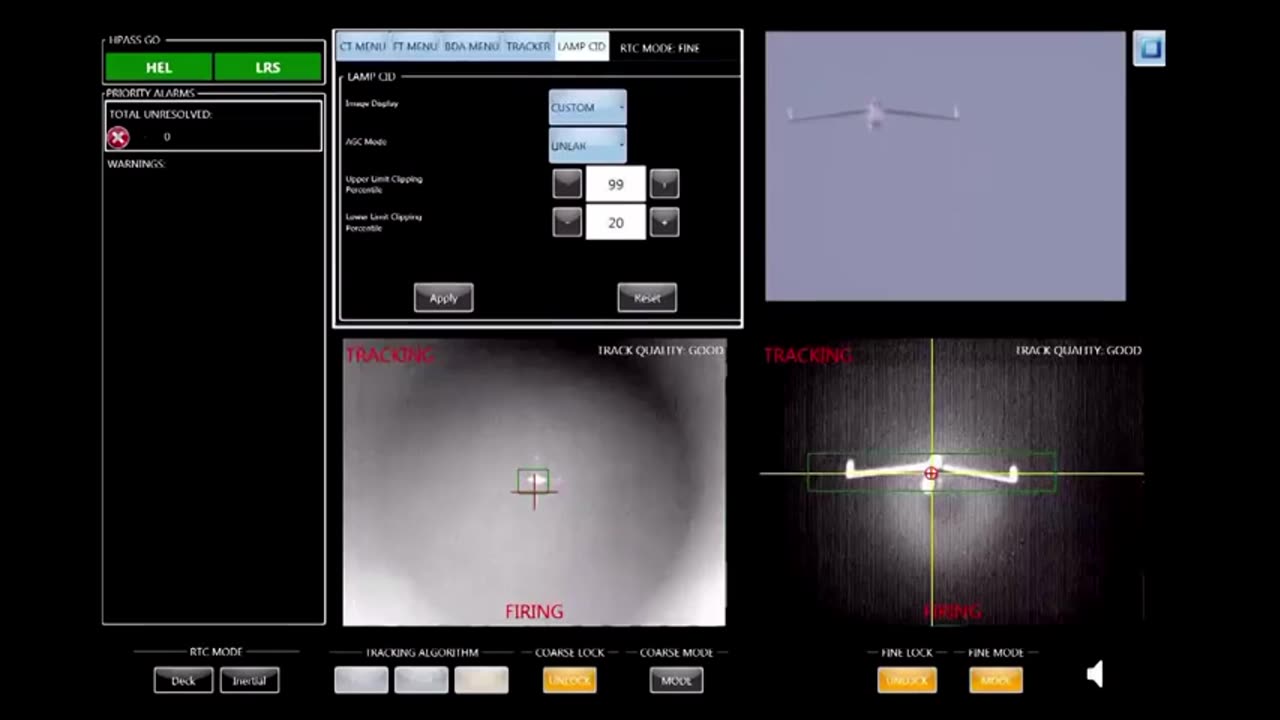Click the lower limit value field showing 20
Image resolution: width=1280 pixels, height=720 pixels.
tap(616, 222)
